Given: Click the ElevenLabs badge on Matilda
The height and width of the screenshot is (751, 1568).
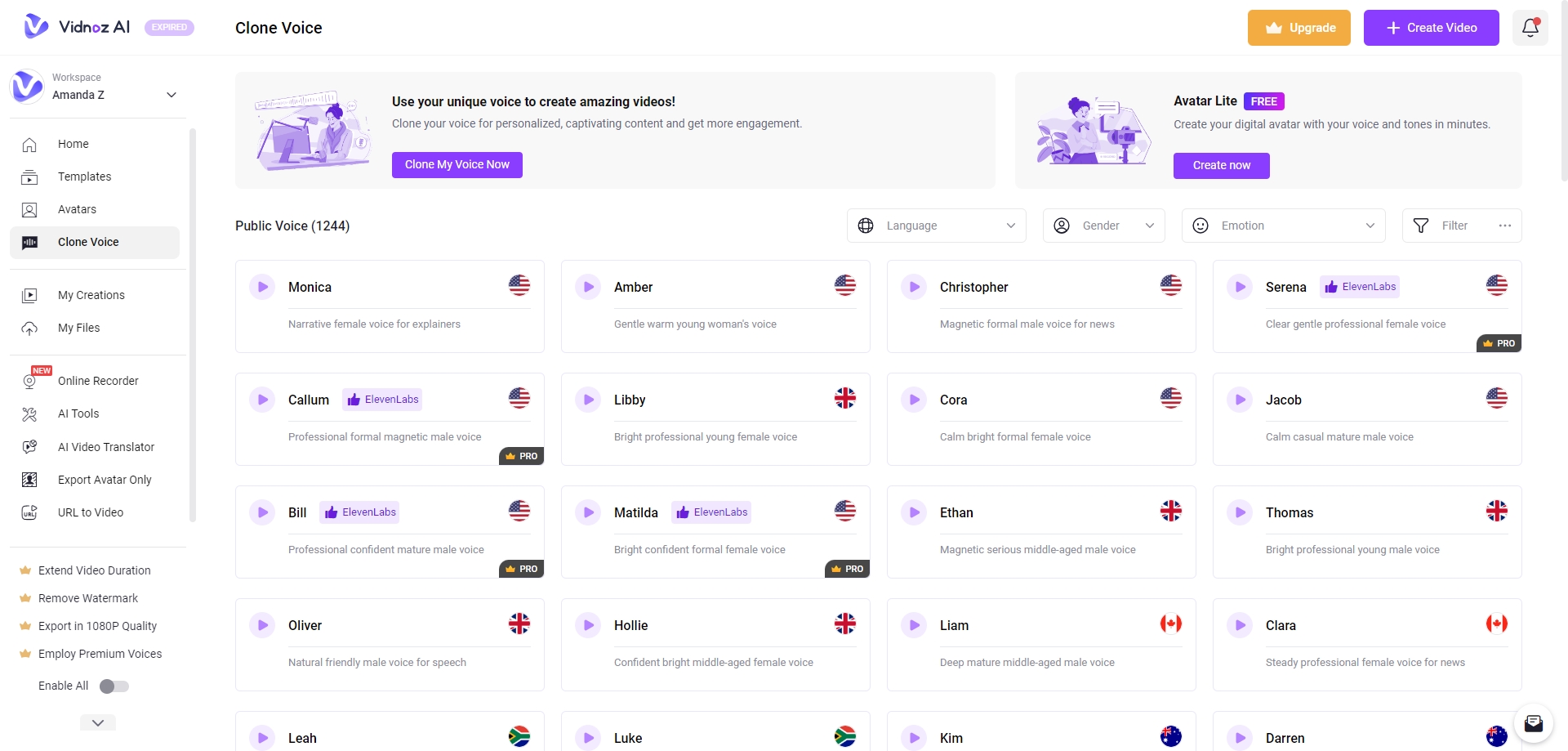Looking at the screenshot, I should click(x=711, y=512).
